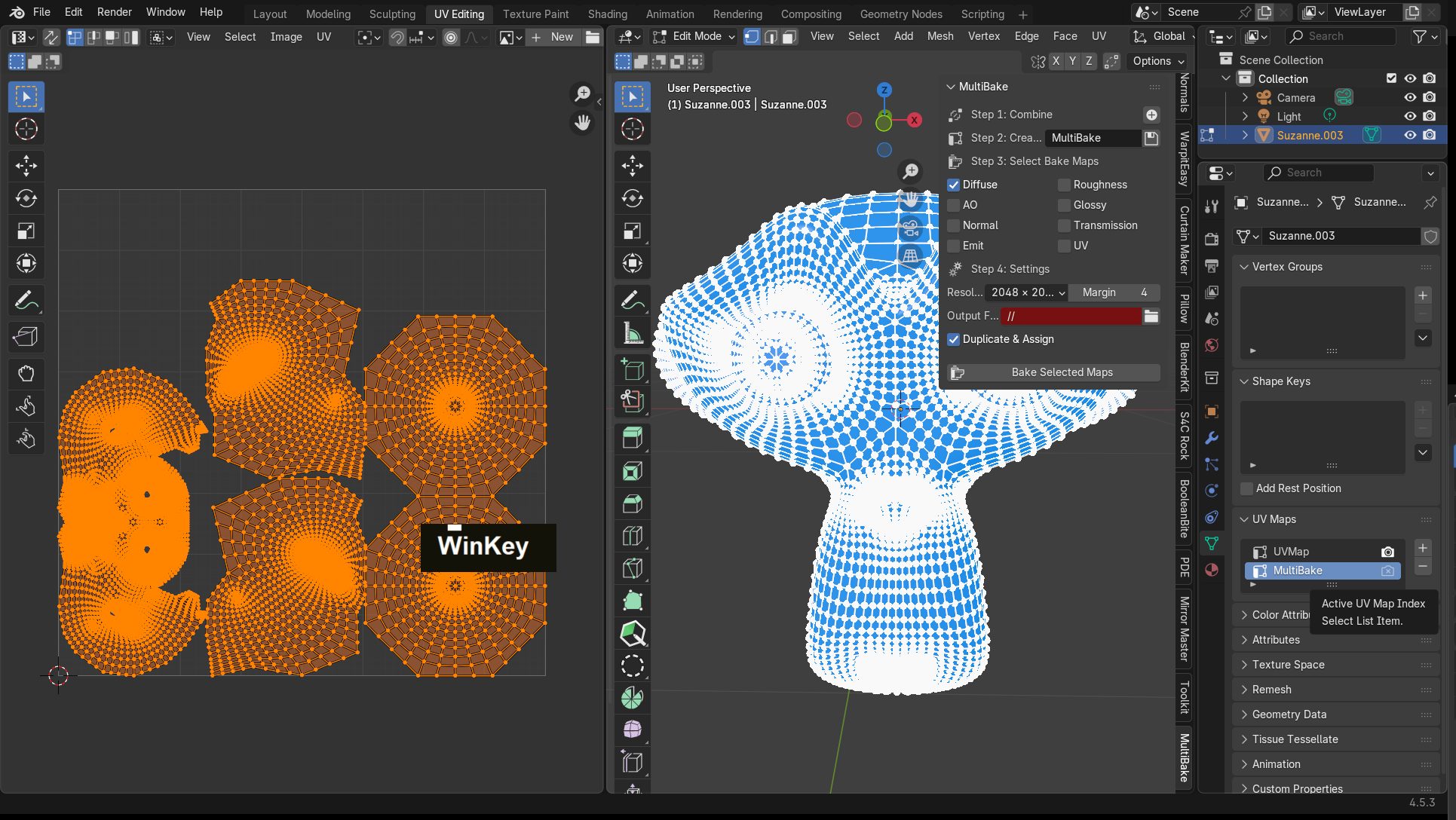This screenshot has width=1456, height=820.
Task: Click the Measure tool in 3D viewport
Action: tap(632, 333)
